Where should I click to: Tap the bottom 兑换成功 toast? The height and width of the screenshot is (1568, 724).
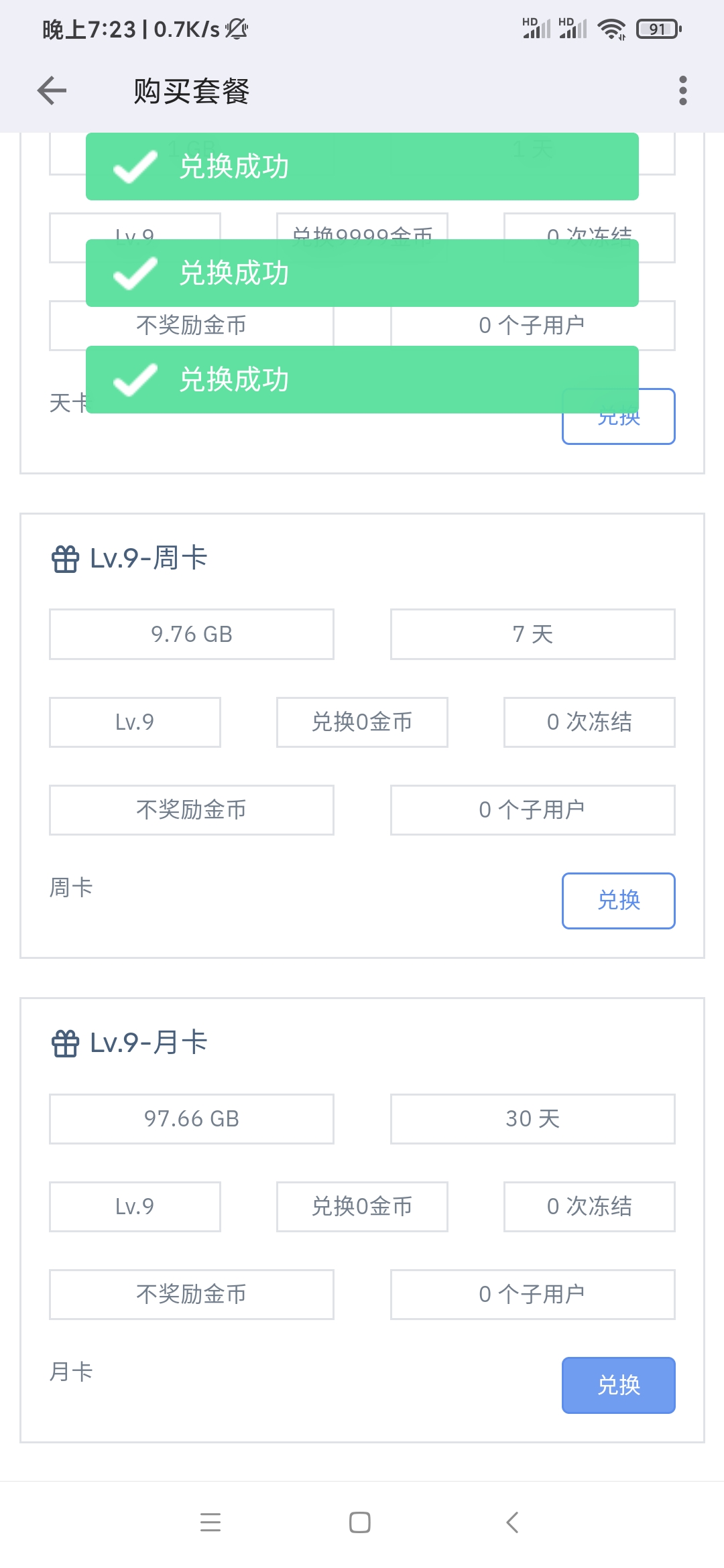coord(362,379)
